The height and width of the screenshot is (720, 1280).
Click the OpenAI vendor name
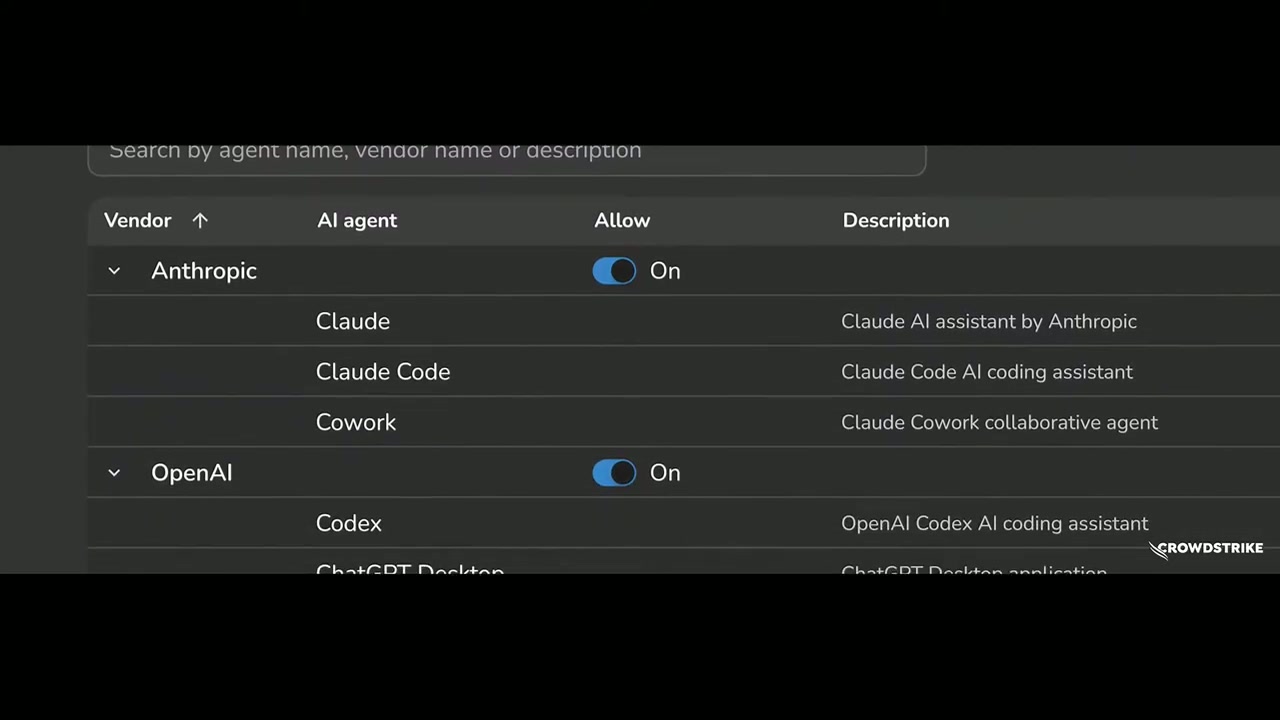click(192, 473)
